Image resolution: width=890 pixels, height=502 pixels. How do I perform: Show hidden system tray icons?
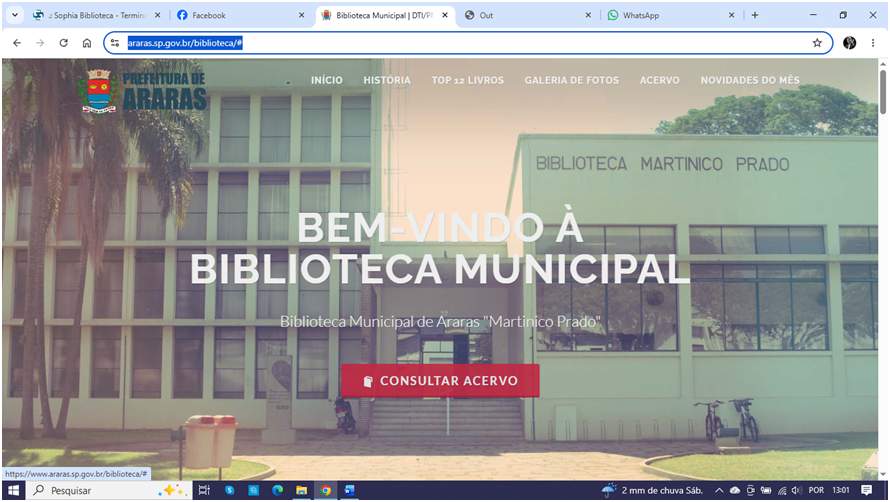click(719, 490)
